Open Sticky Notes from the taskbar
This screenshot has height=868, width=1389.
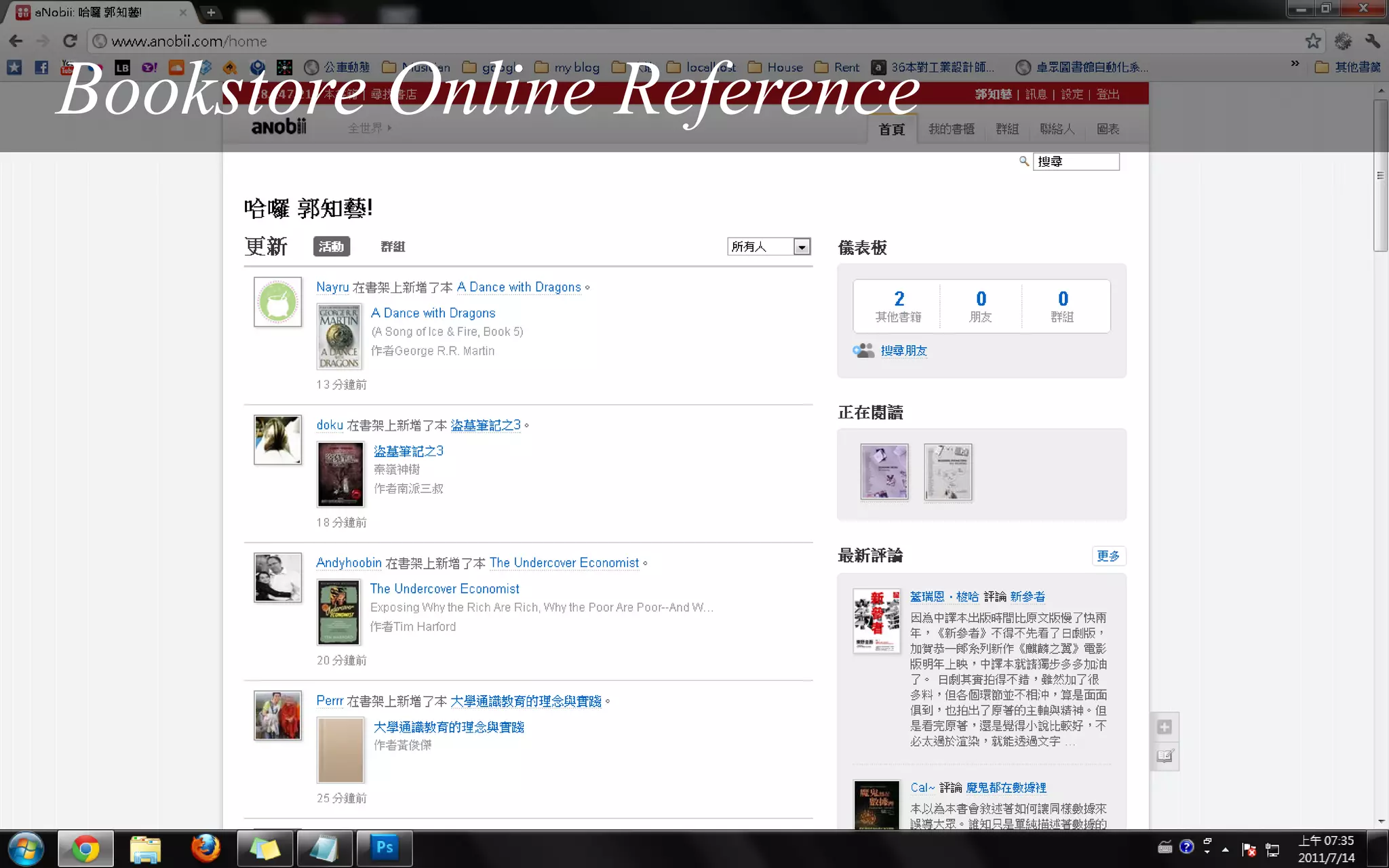(x=265, y=848)
